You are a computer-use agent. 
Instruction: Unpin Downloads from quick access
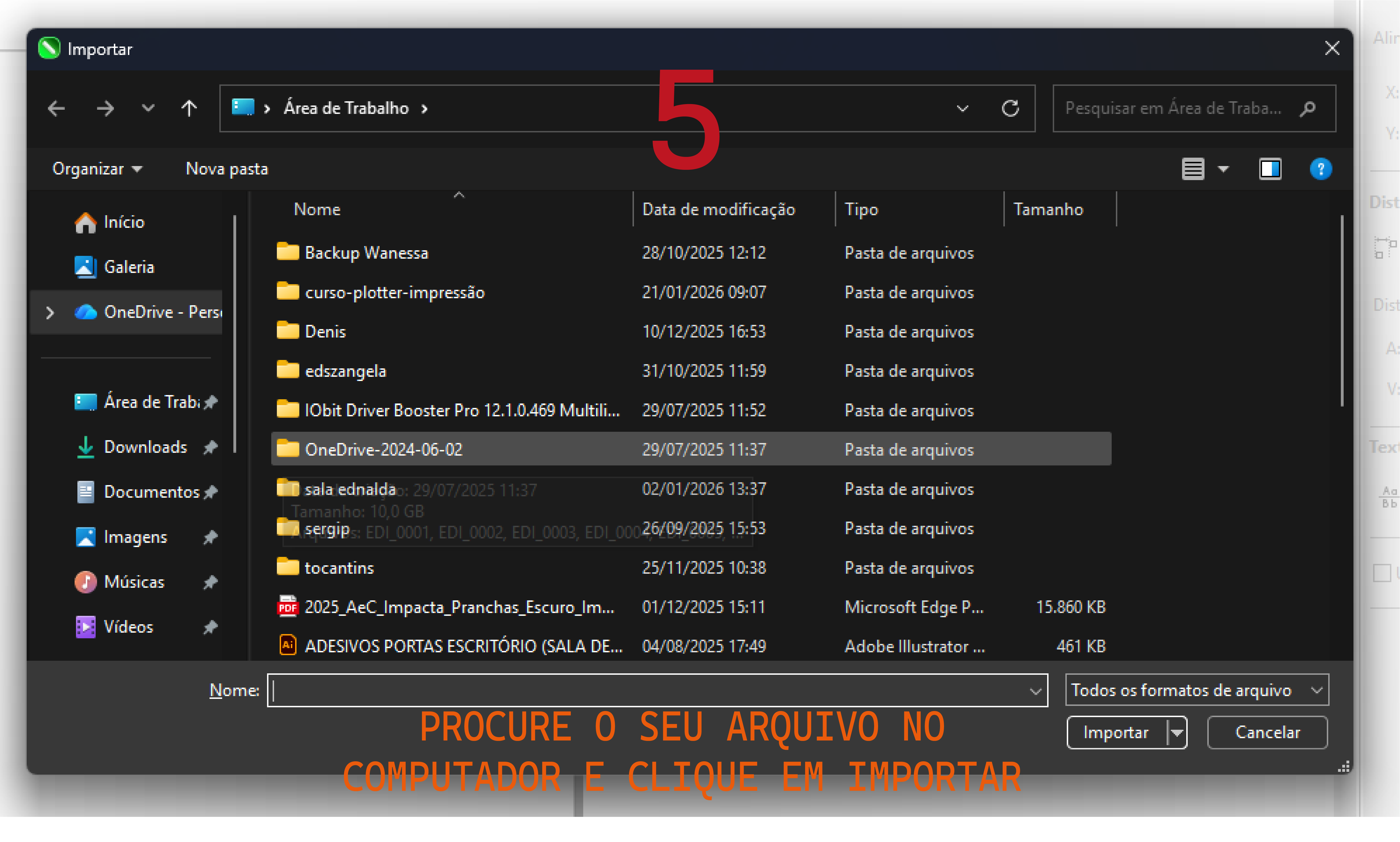coord(210,448)
